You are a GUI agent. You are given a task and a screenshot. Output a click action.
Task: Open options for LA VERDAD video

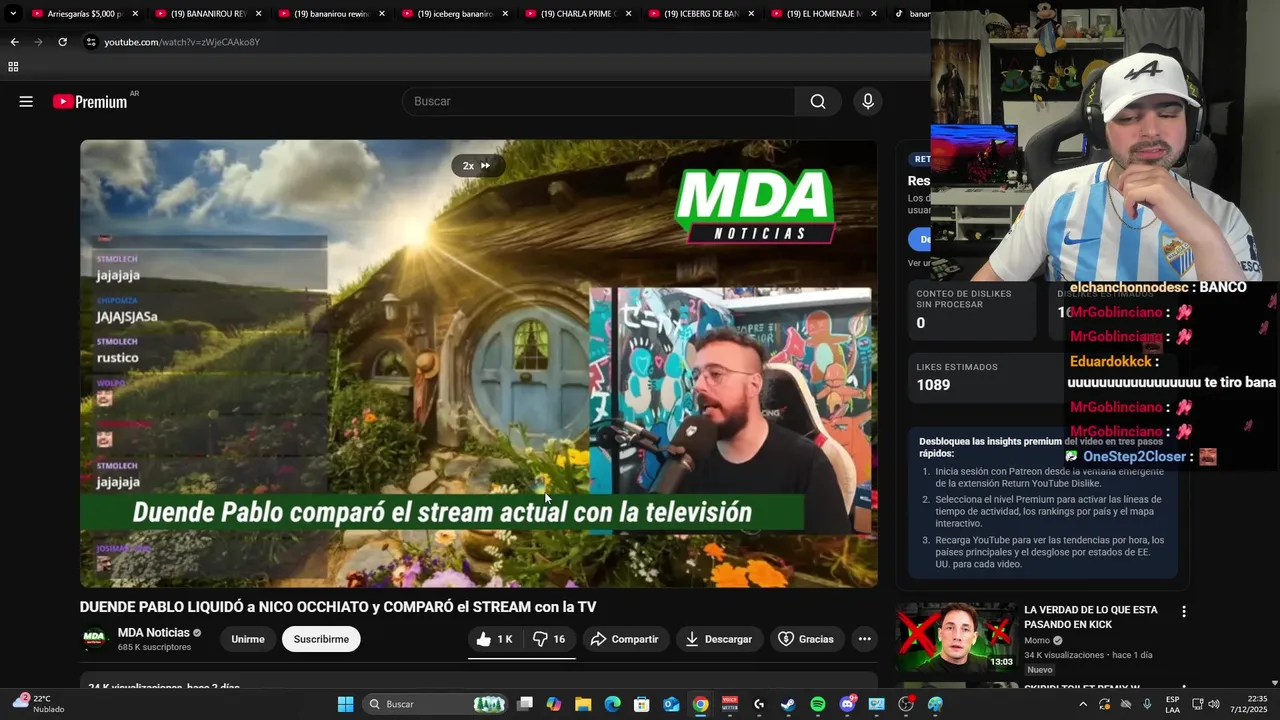click(x=1184, y=612)
